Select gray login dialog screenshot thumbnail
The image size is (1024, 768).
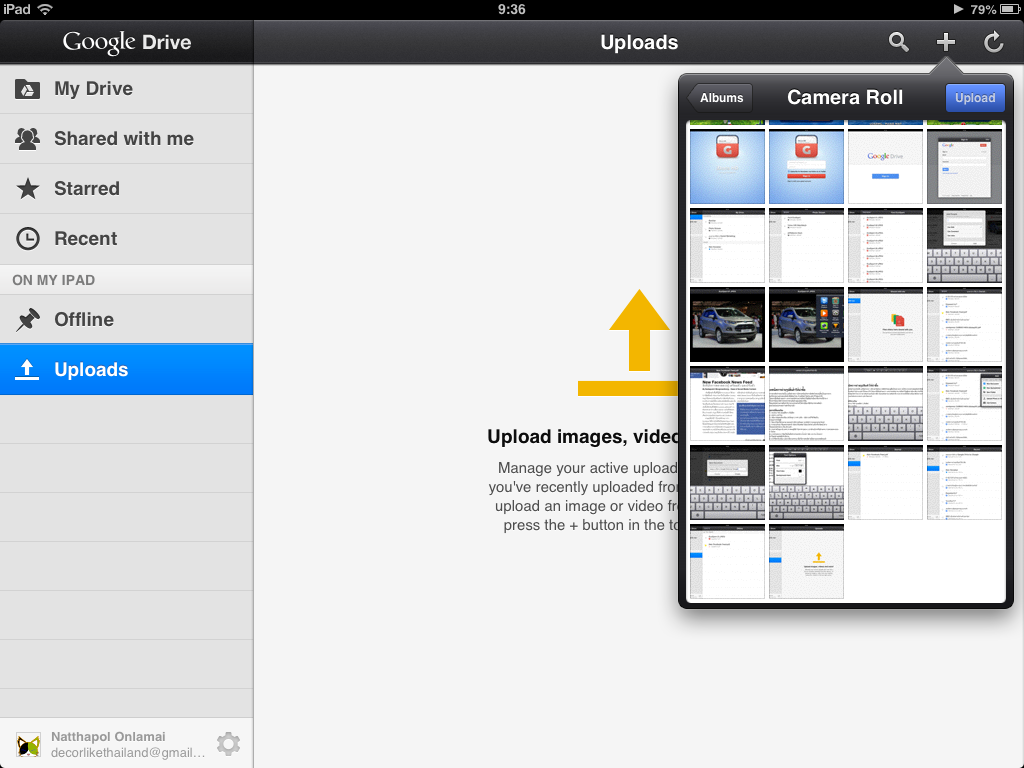[x=964, y=167]
